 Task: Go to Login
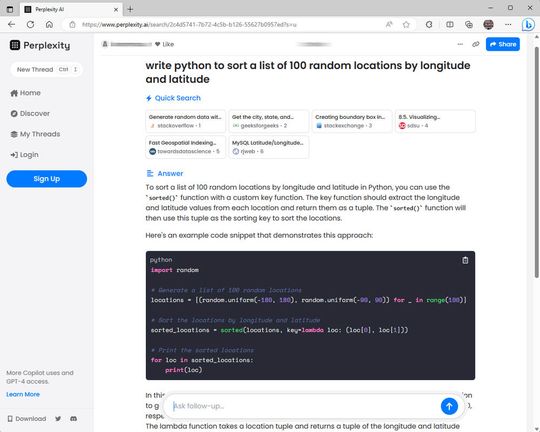point(24,155)
